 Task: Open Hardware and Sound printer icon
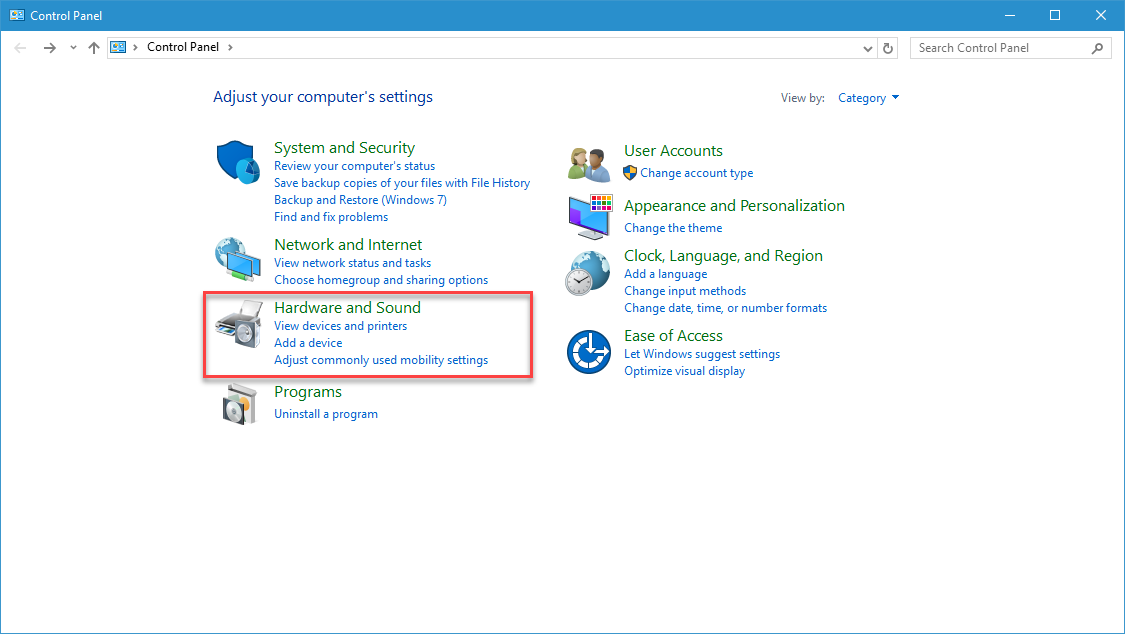coord(239,323)
